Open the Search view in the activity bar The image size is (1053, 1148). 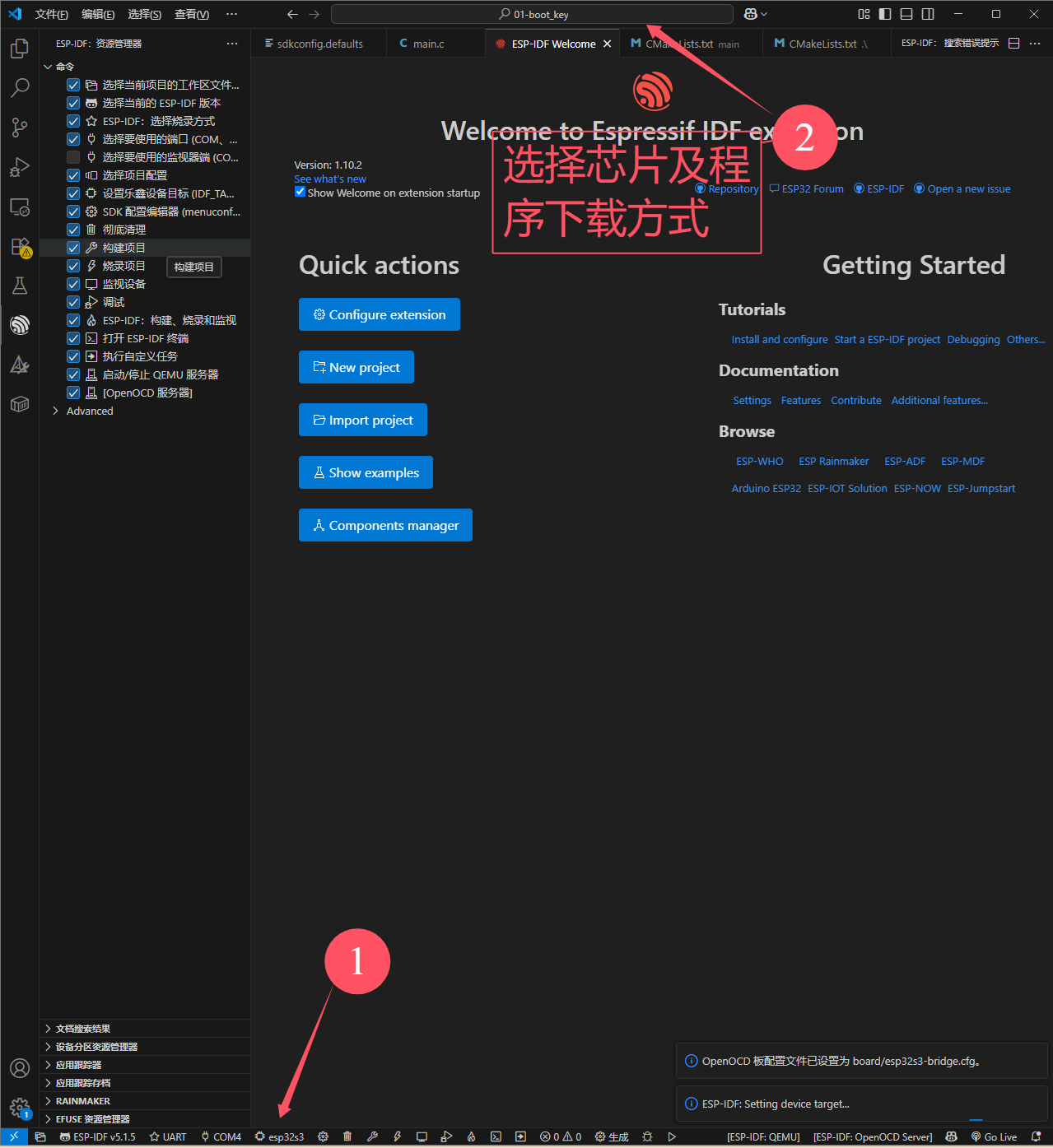click(x=20, y=88)
